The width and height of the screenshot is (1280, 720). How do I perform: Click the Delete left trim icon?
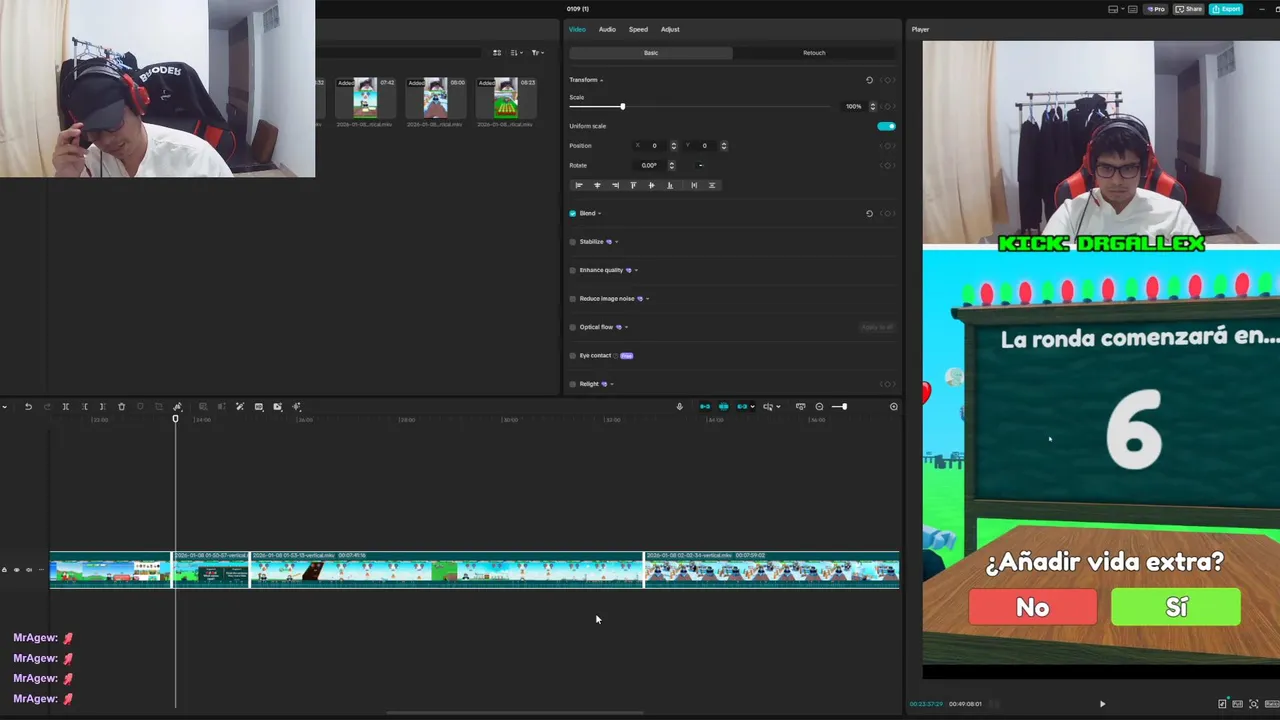(x=84, y=406)
